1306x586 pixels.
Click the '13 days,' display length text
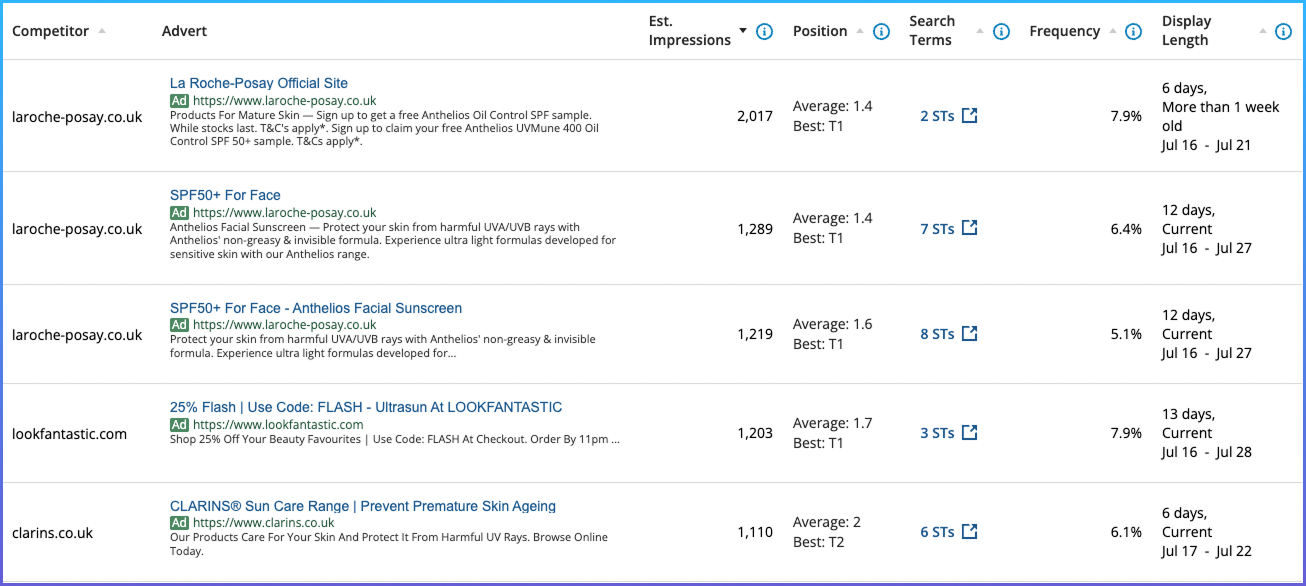pyautogui.click(x=1189, y=414)
